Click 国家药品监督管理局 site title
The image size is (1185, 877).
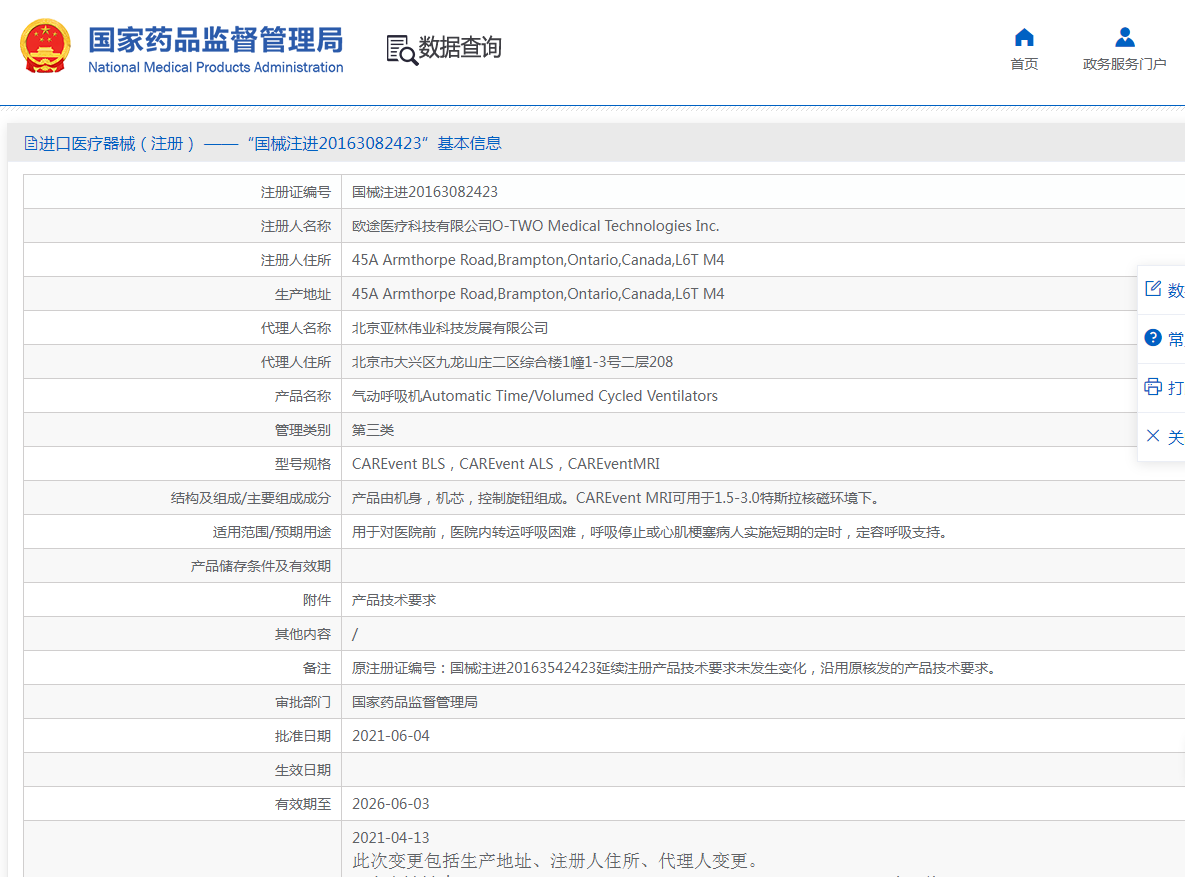[215, 40]
